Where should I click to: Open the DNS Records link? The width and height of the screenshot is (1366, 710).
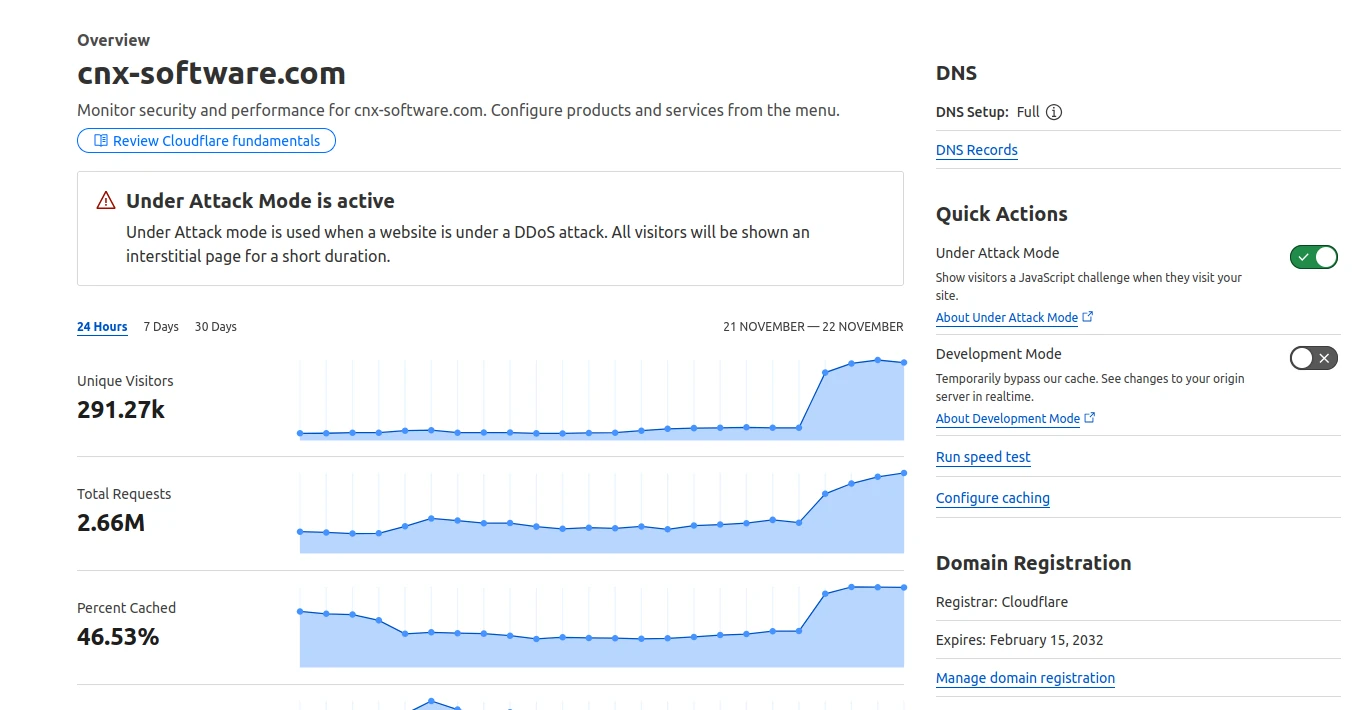(977, 150)
